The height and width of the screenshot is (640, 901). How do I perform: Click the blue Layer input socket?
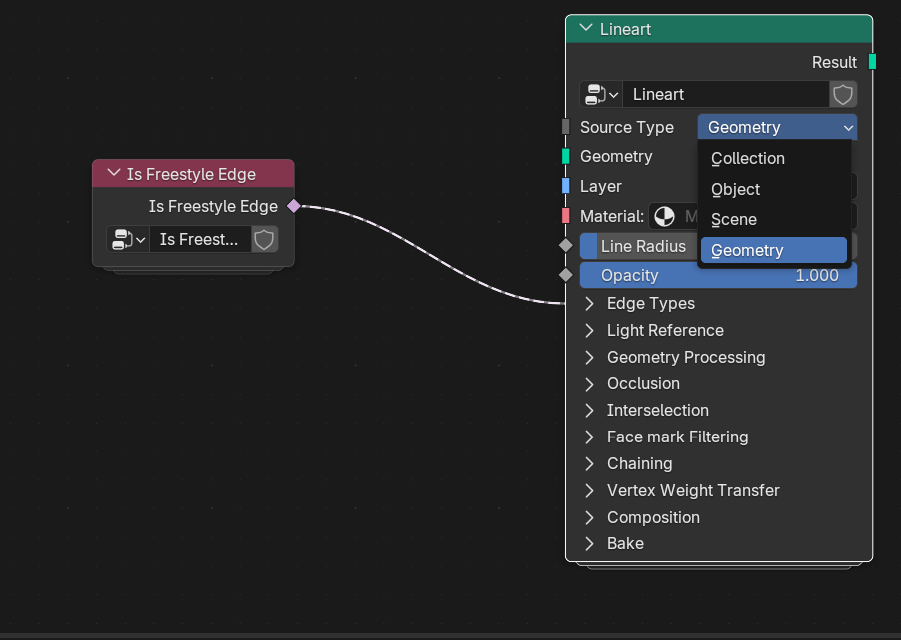[x=565, y=186]
